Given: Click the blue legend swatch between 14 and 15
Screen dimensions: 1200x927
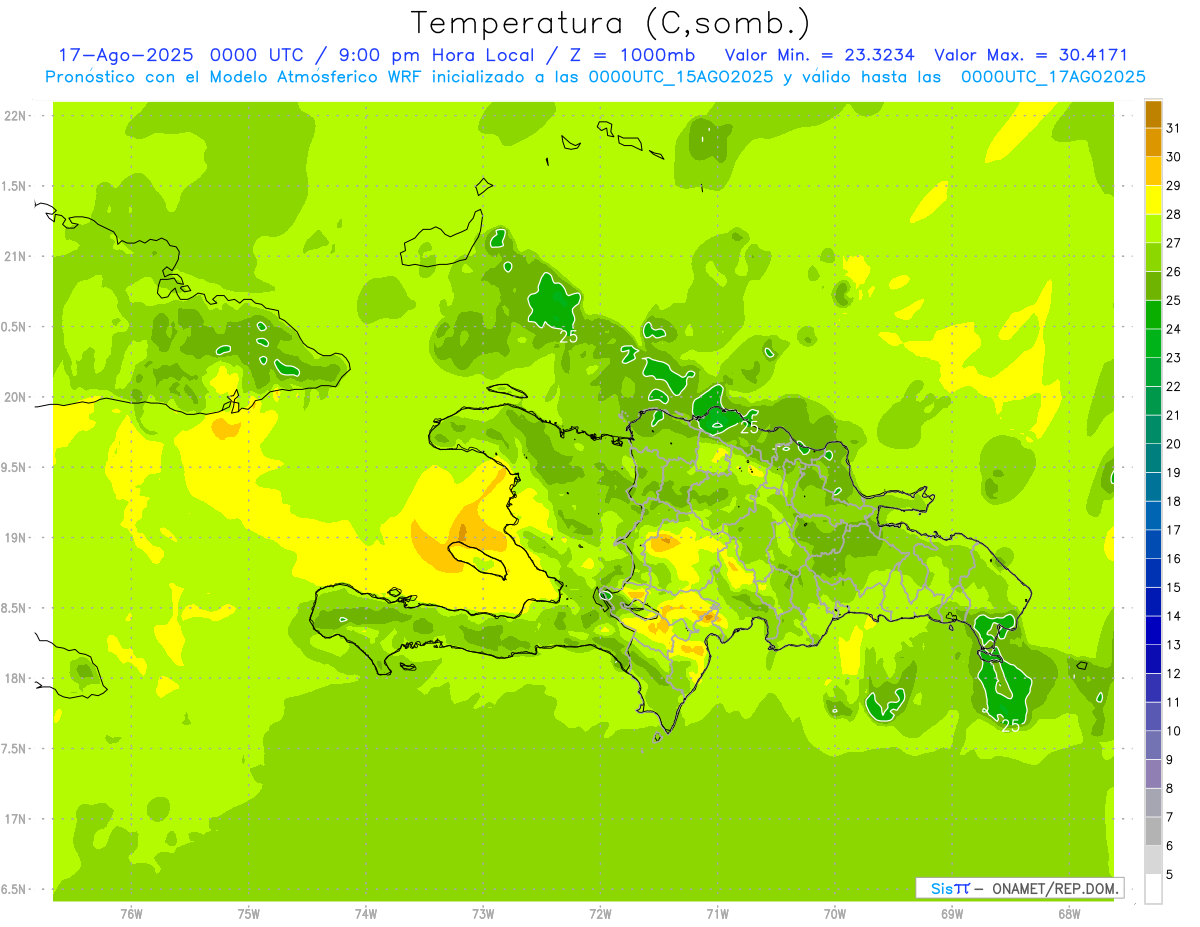Looking at the screenshot, I should coord(1153,601).
